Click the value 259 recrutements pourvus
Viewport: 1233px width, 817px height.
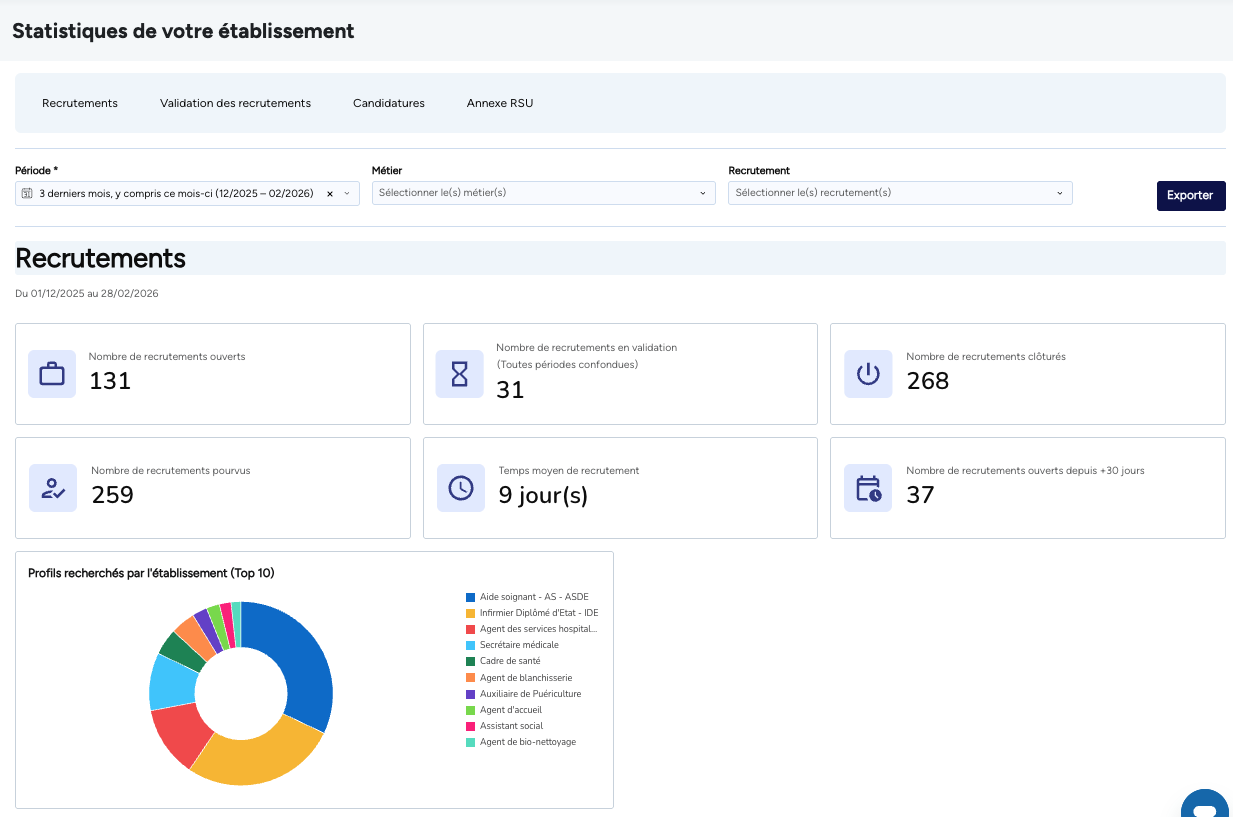point(112,495)
